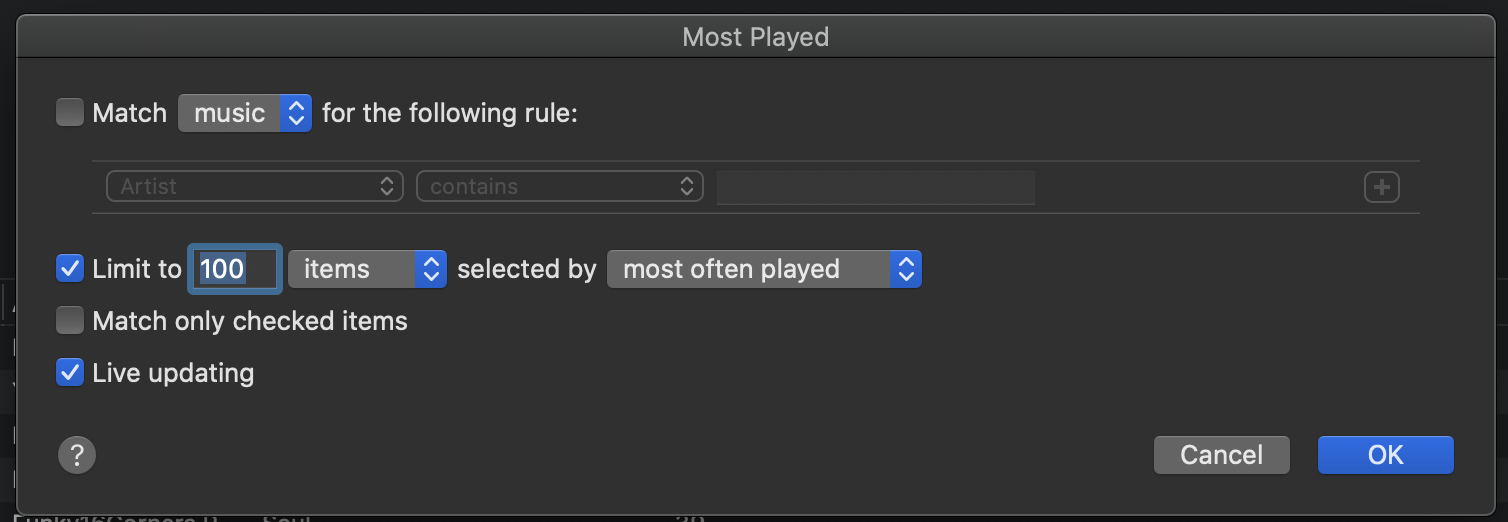
Task: Click the Cancel button
Action: coord(1221,455)
